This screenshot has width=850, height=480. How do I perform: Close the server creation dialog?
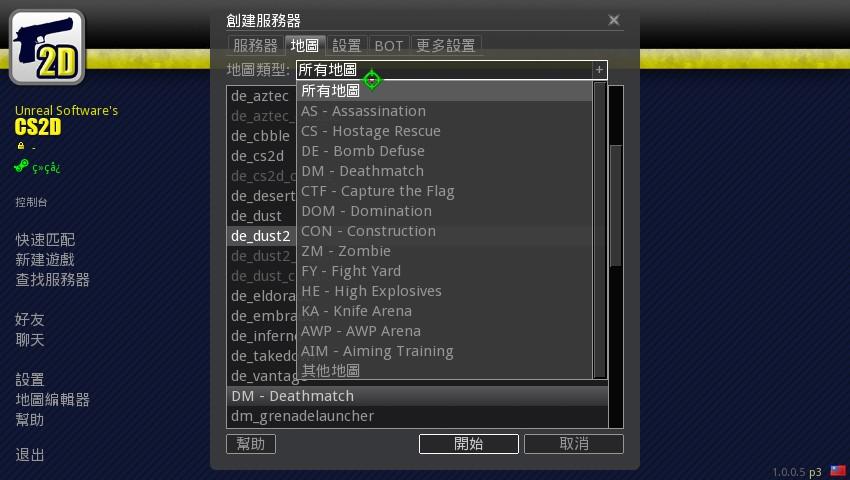(x=614, y=20)
